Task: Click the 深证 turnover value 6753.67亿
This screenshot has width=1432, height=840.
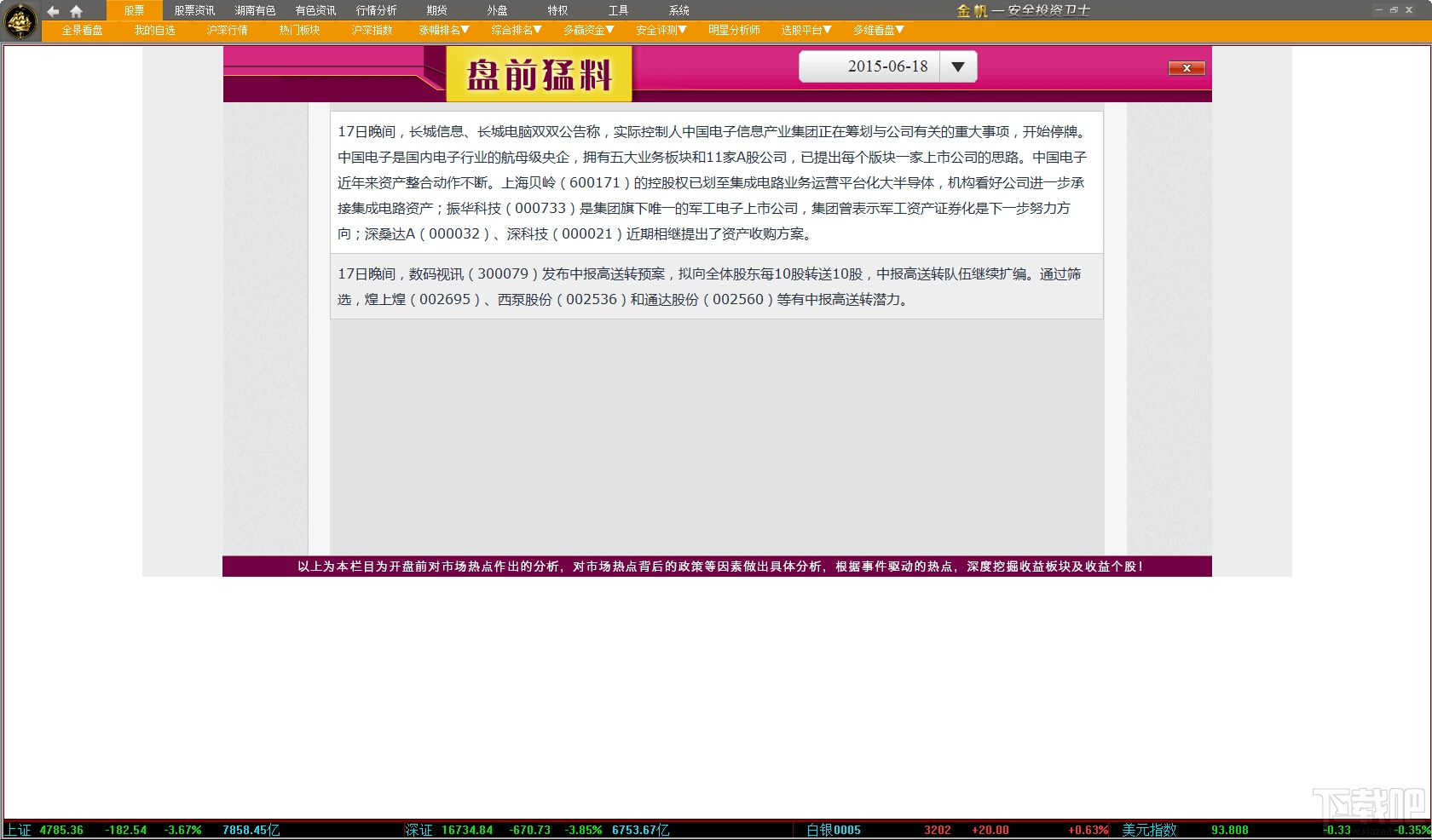Action: tap(641, 830)
